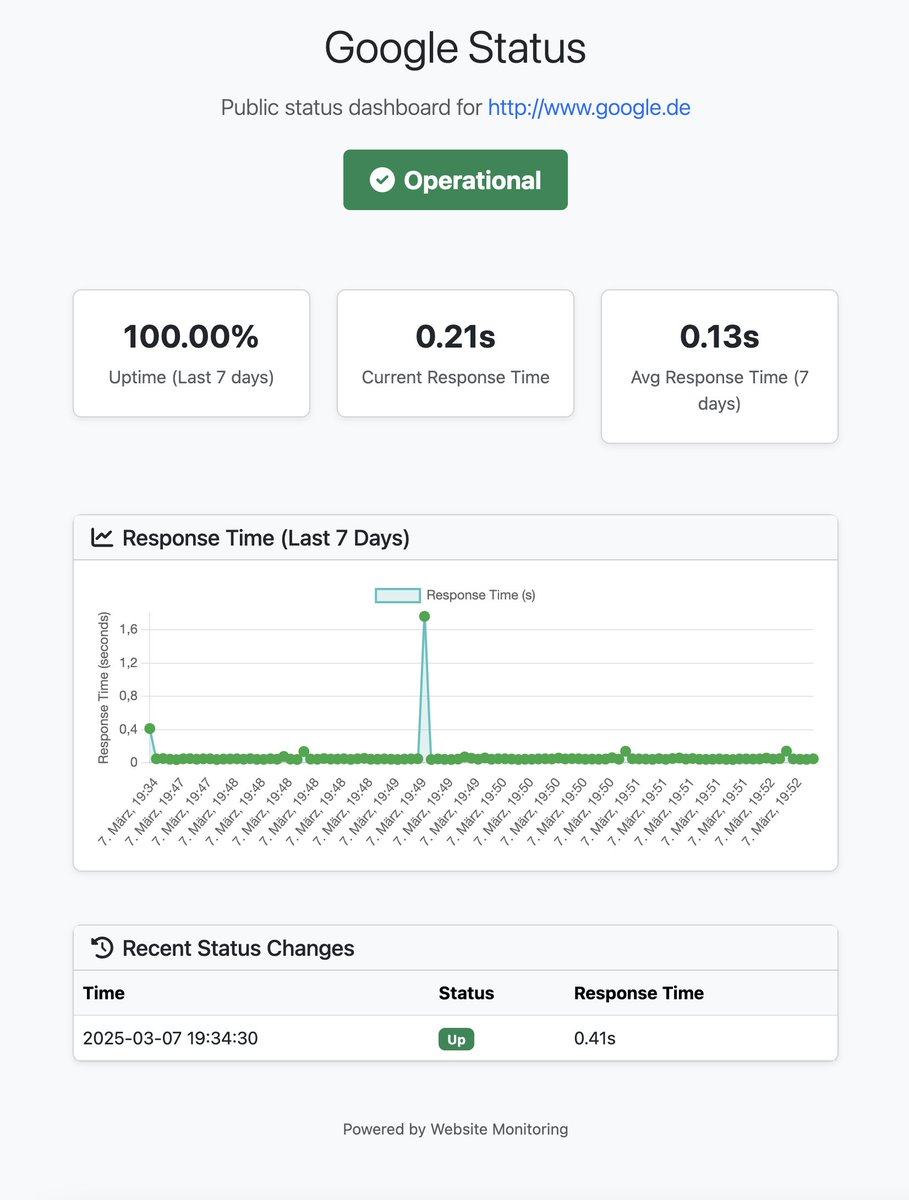Click the Recent Status Changes heading

click(238, 948)
